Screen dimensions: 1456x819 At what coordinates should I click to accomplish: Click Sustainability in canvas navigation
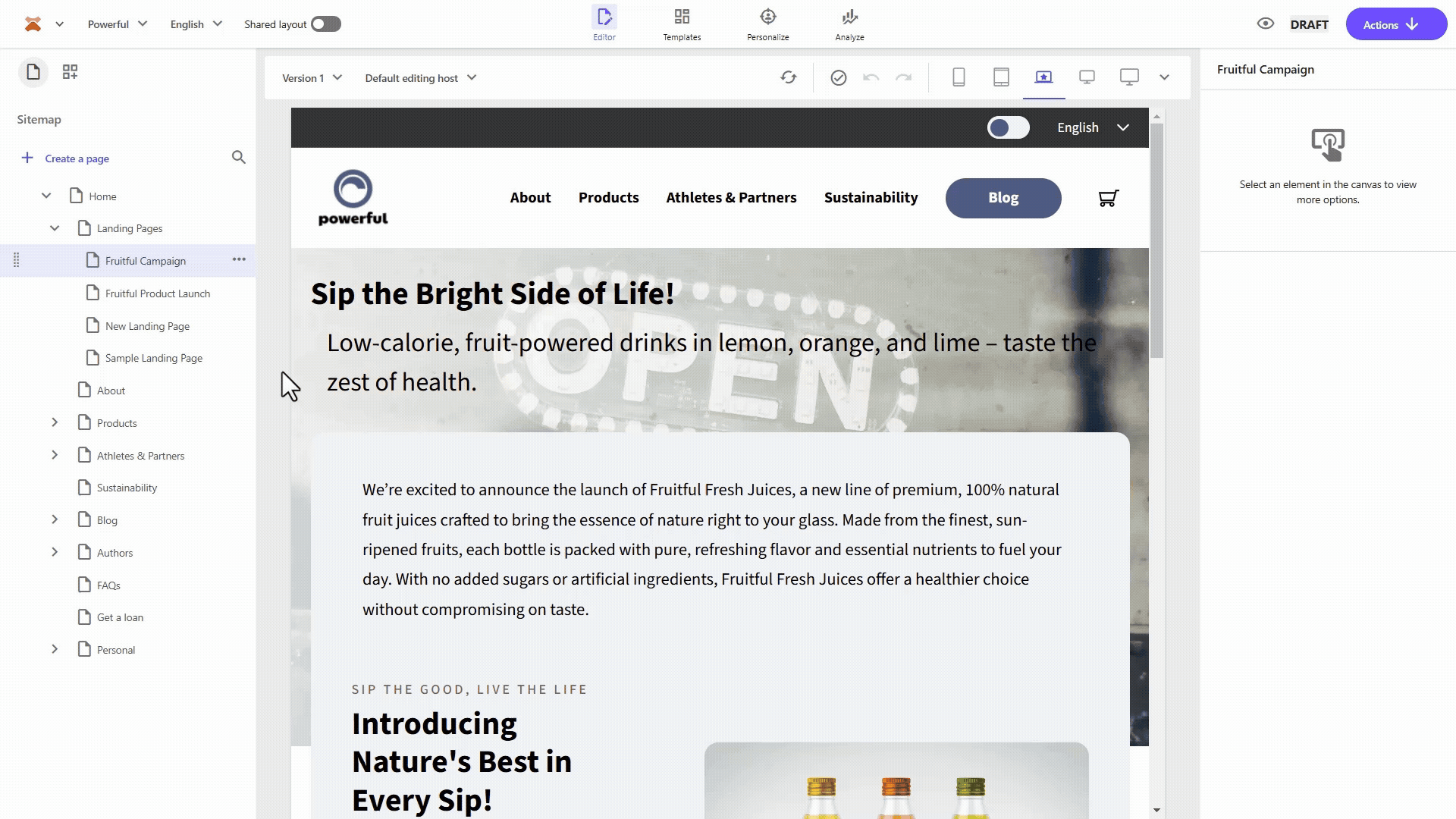871,198
